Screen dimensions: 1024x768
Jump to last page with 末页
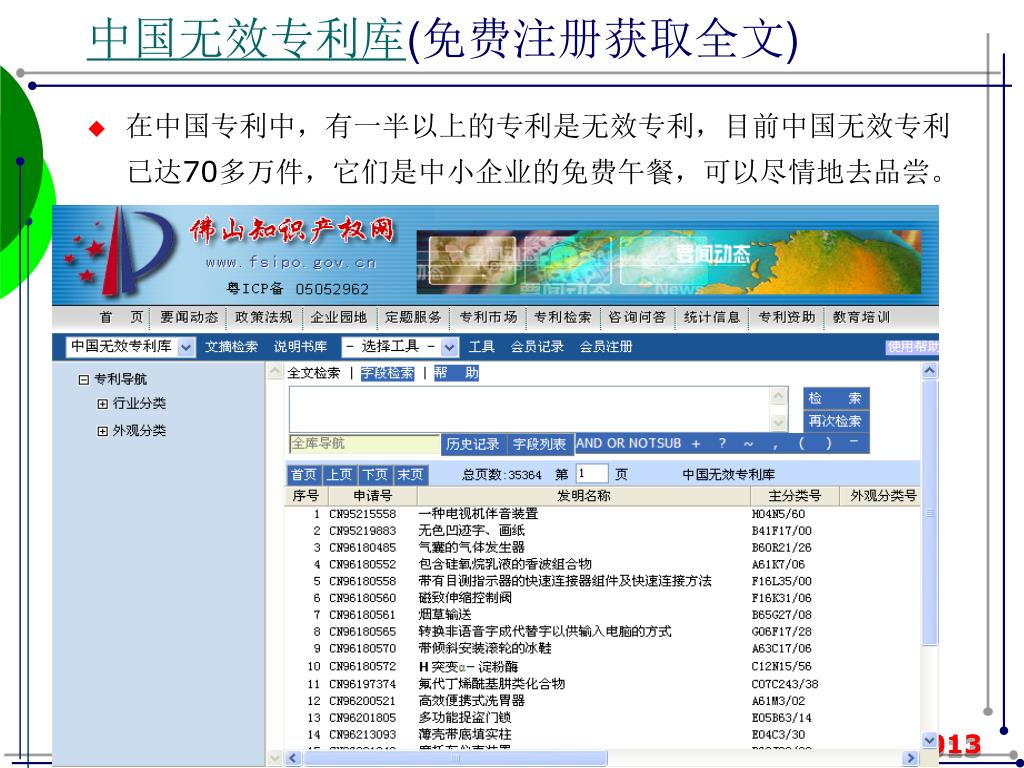(x=410, y=475)
